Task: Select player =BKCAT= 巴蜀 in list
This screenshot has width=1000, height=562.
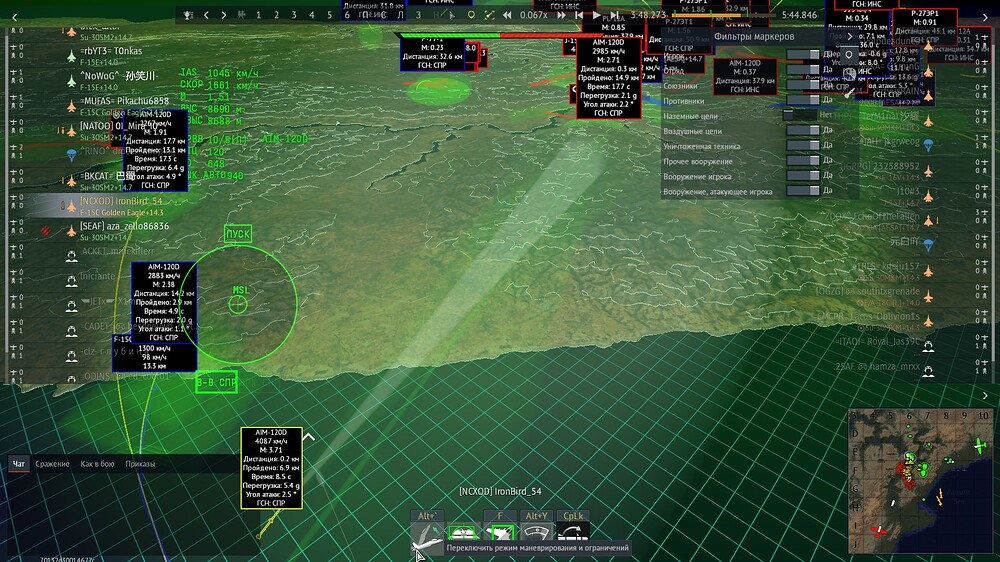Action: coord(107,176)
